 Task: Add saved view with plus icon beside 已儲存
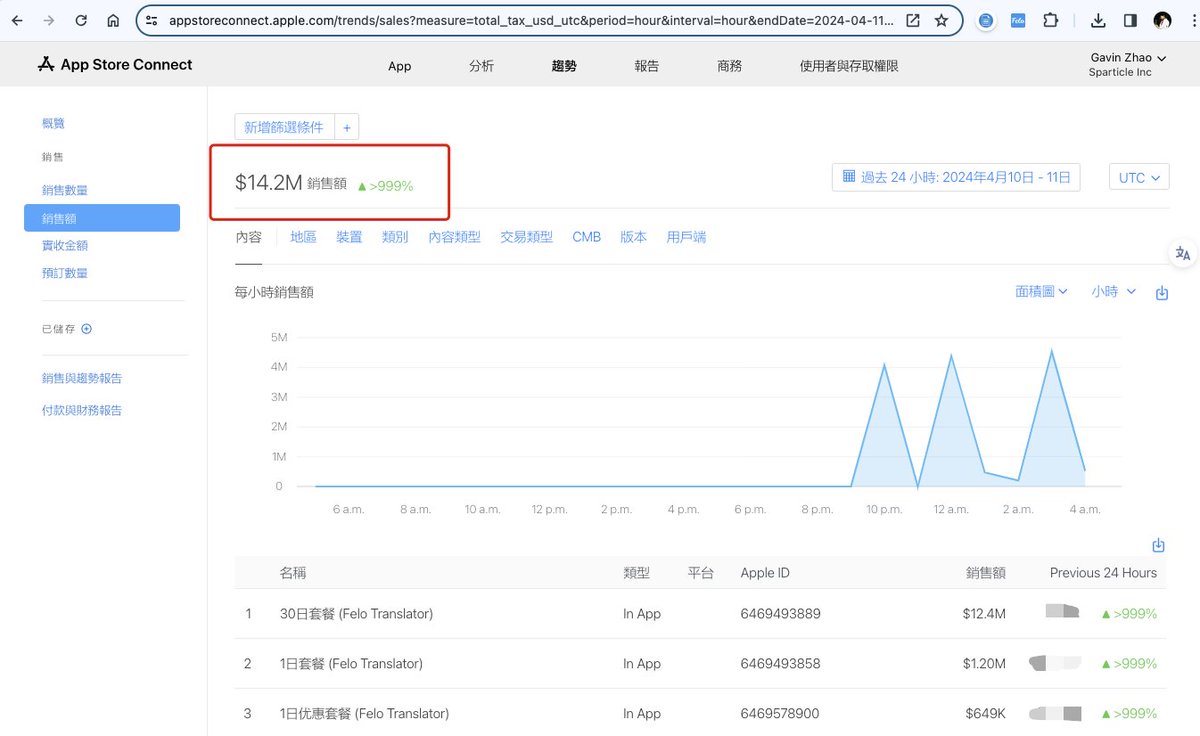click(x=87, y=329)
